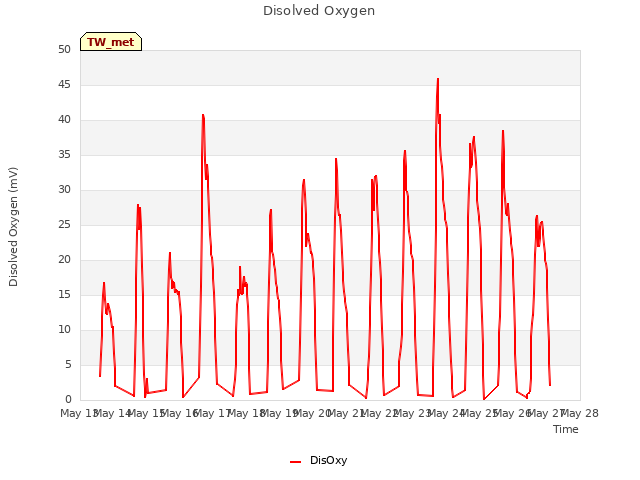Click the DisOxy legend entry

click(319, 460)
